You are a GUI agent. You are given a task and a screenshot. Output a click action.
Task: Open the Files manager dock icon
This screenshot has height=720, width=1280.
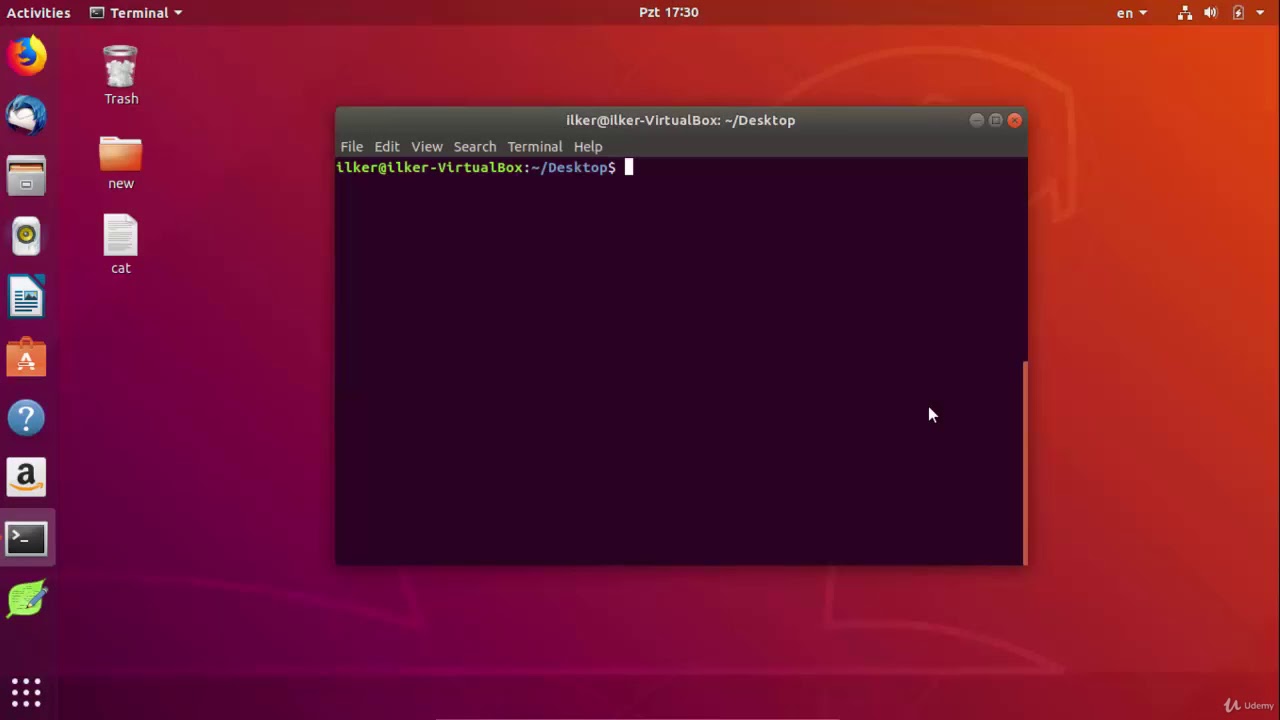point(27,176)
